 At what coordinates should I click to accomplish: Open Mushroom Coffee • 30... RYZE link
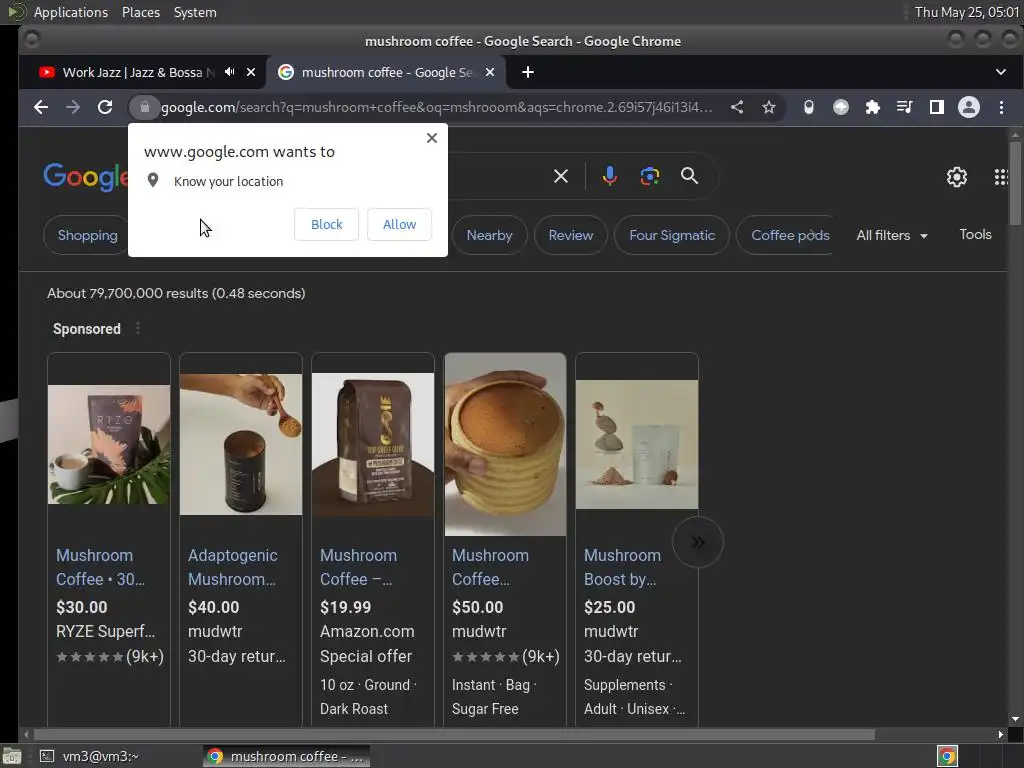101,567
